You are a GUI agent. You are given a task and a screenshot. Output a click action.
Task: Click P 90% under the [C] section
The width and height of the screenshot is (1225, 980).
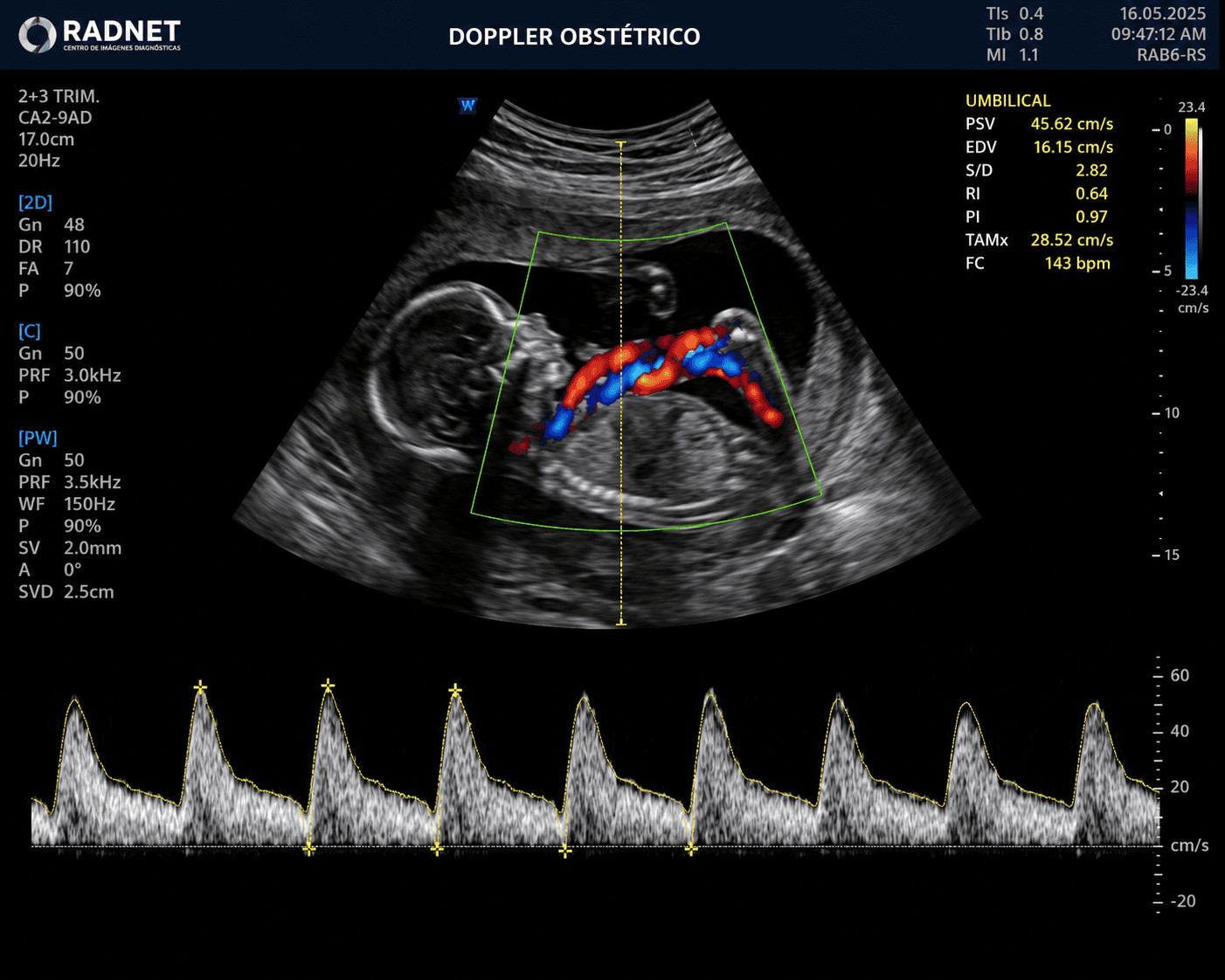(59, 397)
